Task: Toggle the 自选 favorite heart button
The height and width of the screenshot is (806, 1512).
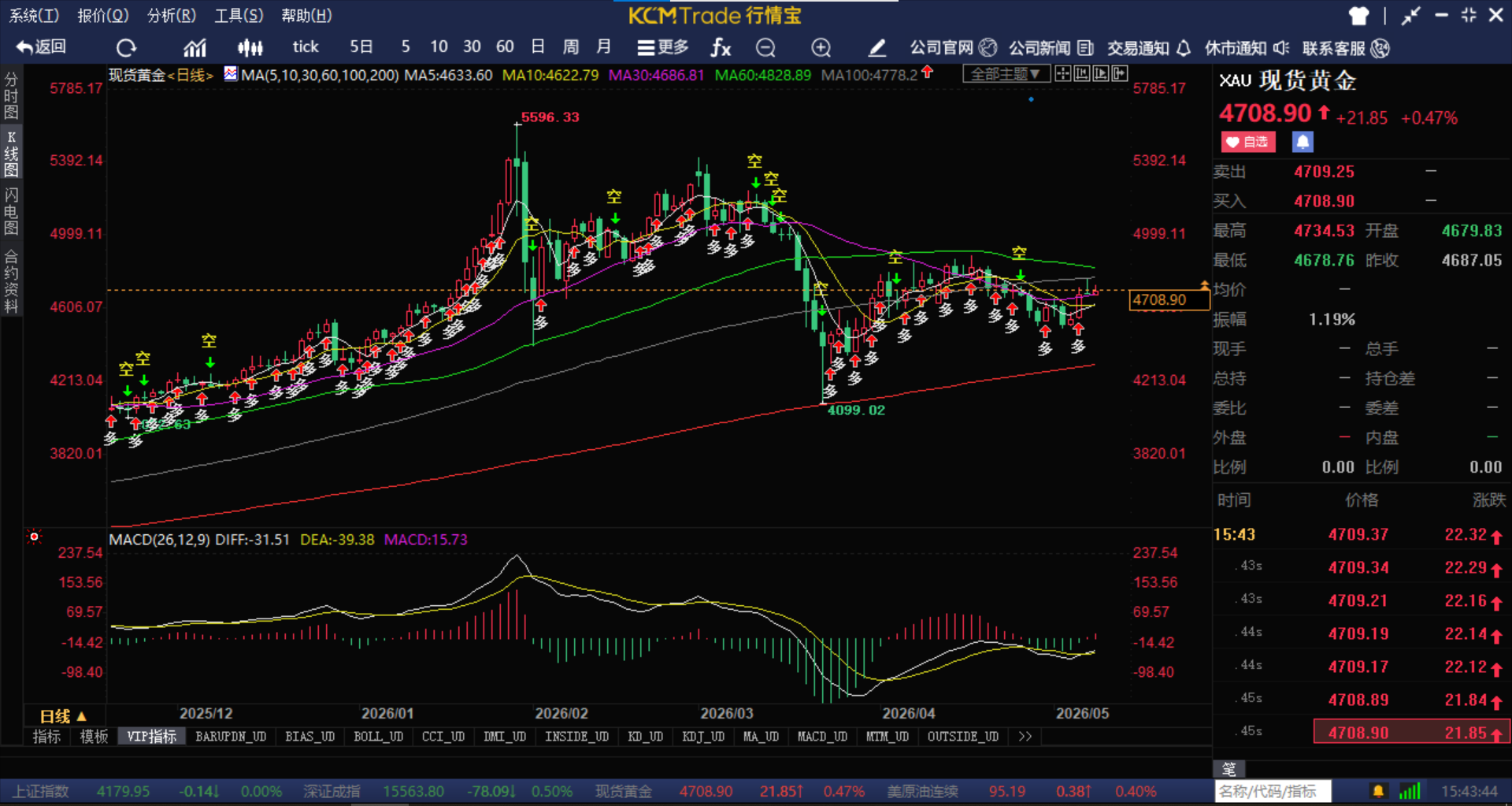Action: point(1248,142)
